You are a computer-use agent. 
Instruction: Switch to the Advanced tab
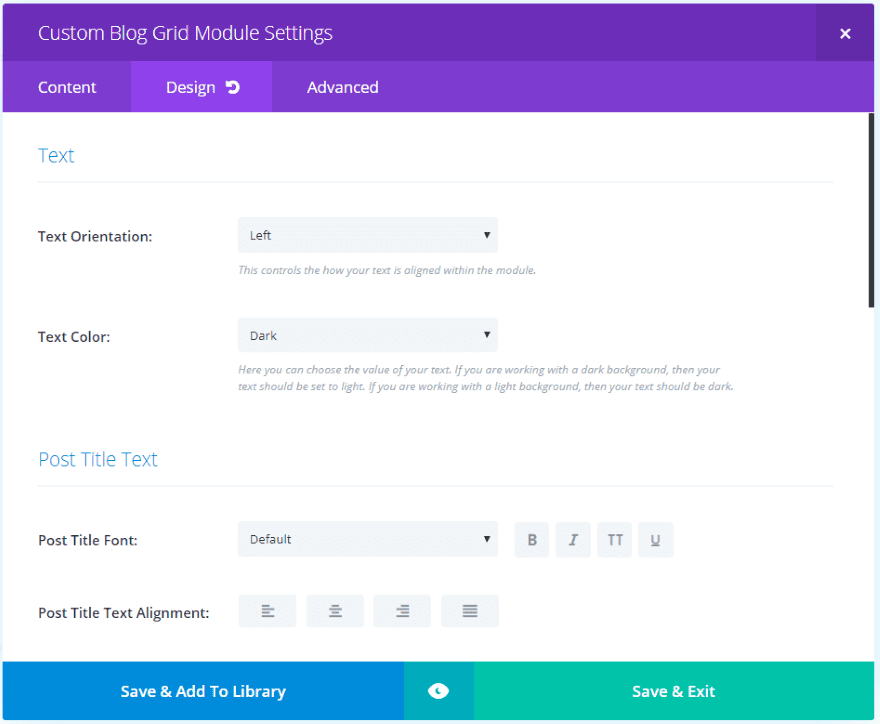point(342,87)
